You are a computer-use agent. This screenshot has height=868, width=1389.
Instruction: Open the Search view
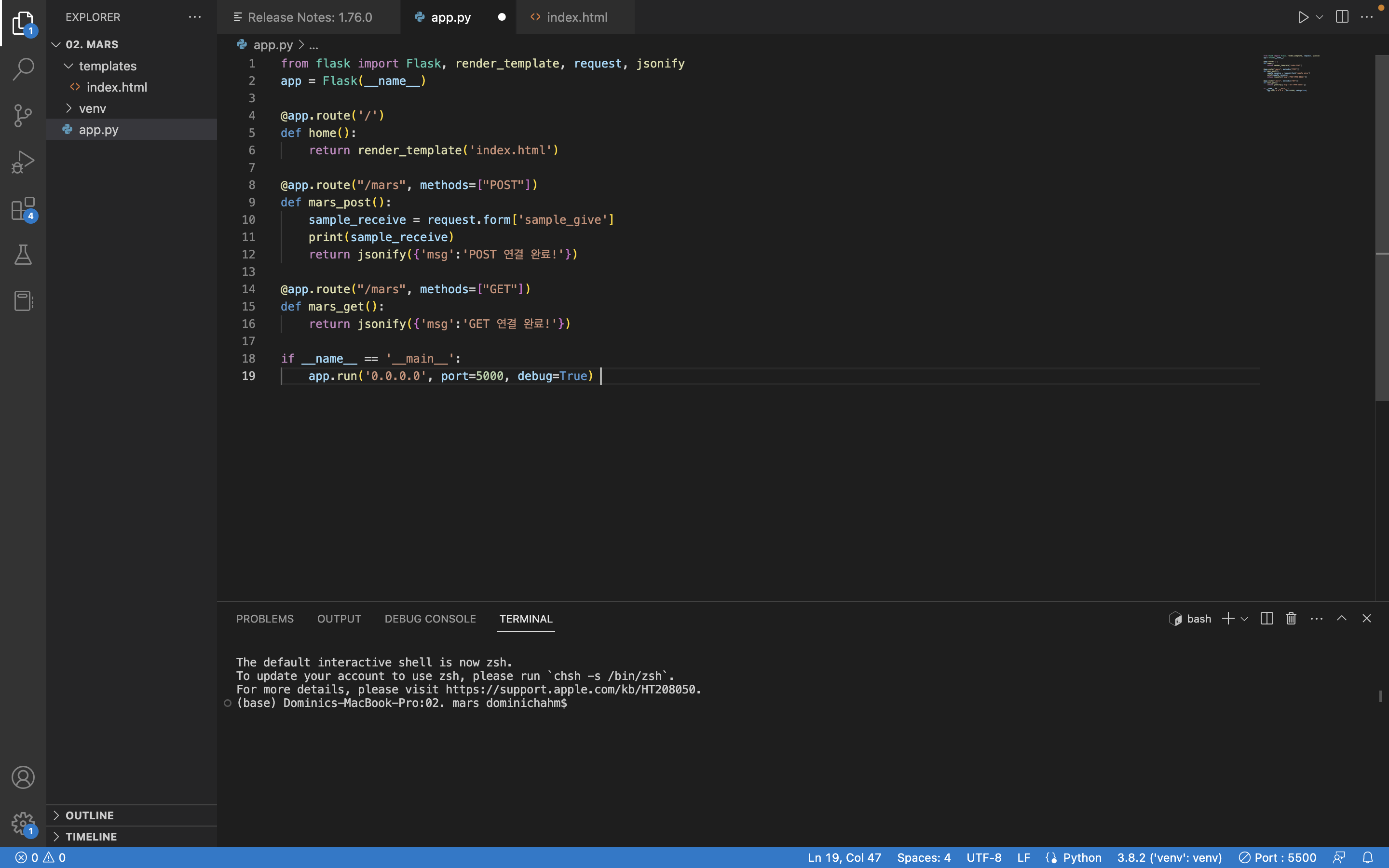click(x=23, y=69)
